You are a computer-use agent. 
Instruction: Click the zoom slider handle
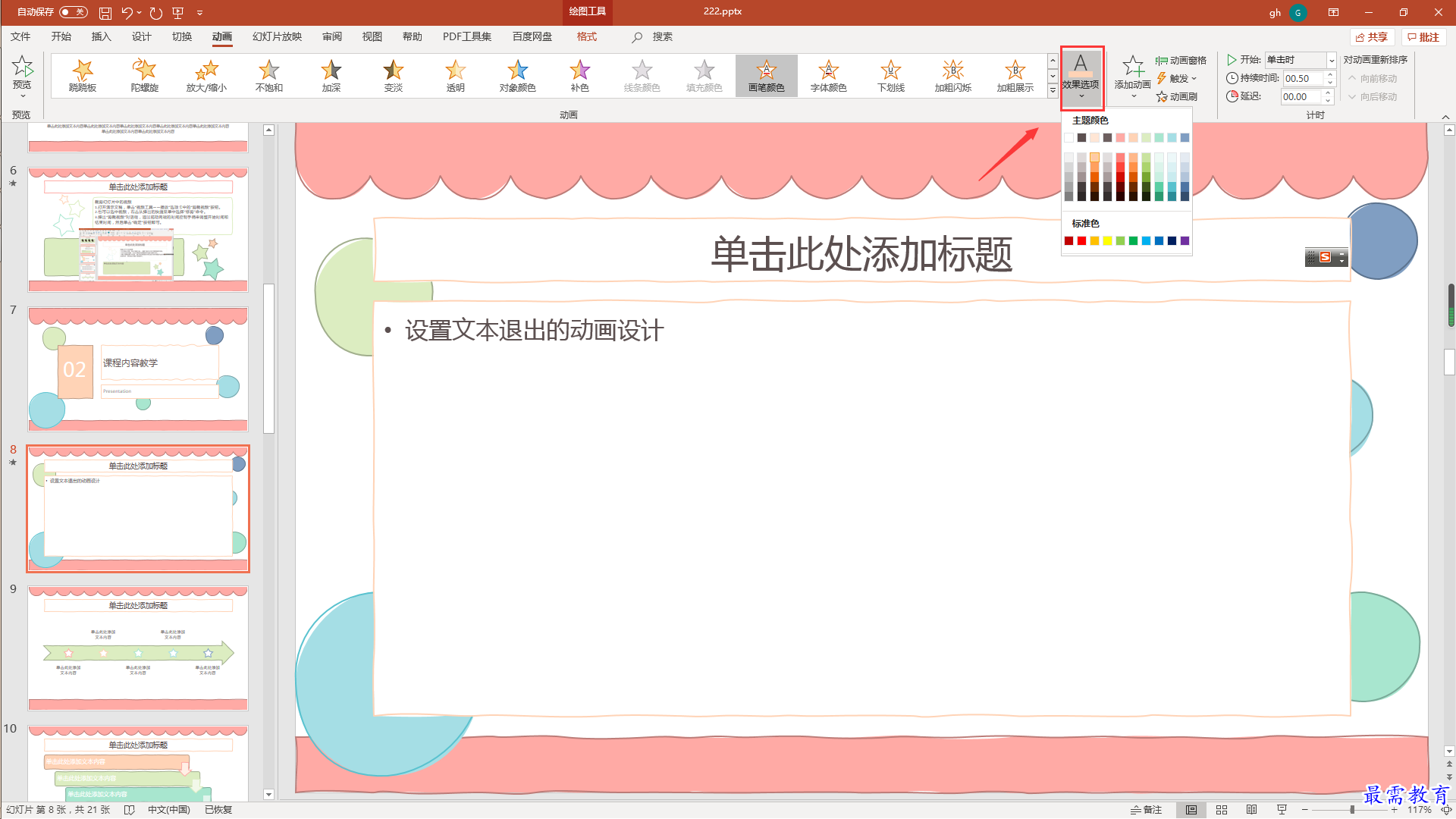tap(1352, 810)
